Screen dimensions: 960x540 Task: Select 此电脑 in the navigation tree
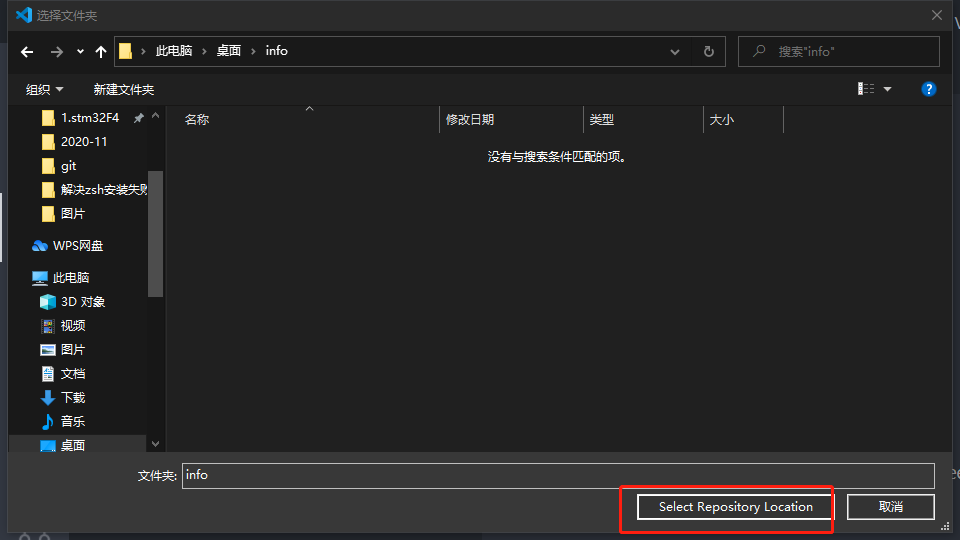pyautogui.click(x=61, y=278)
